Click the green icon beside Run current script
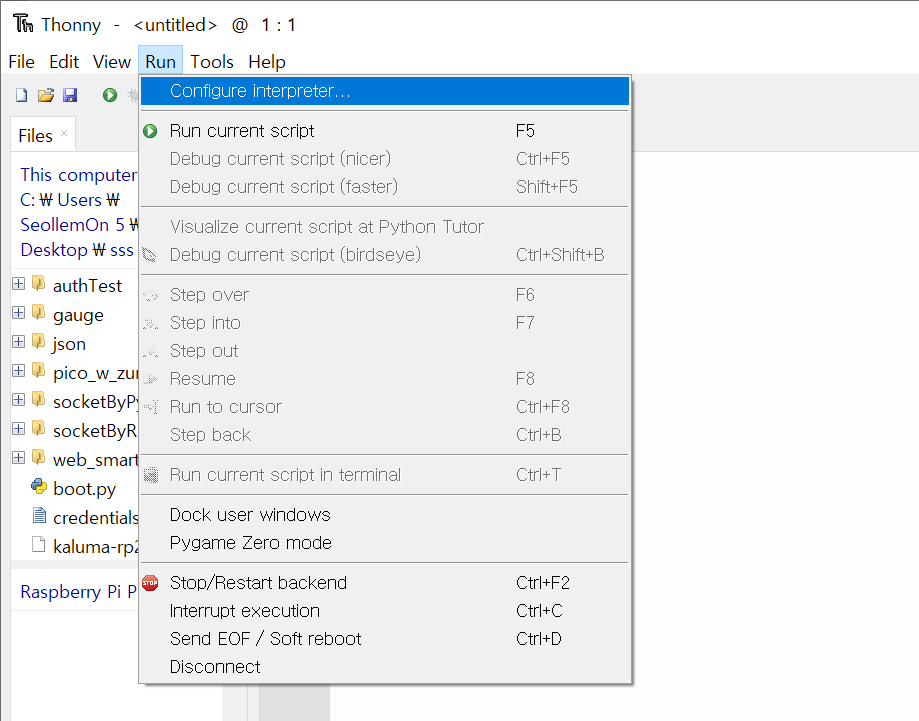The height and width of the screenshot is (721, 919). point(151,131)
